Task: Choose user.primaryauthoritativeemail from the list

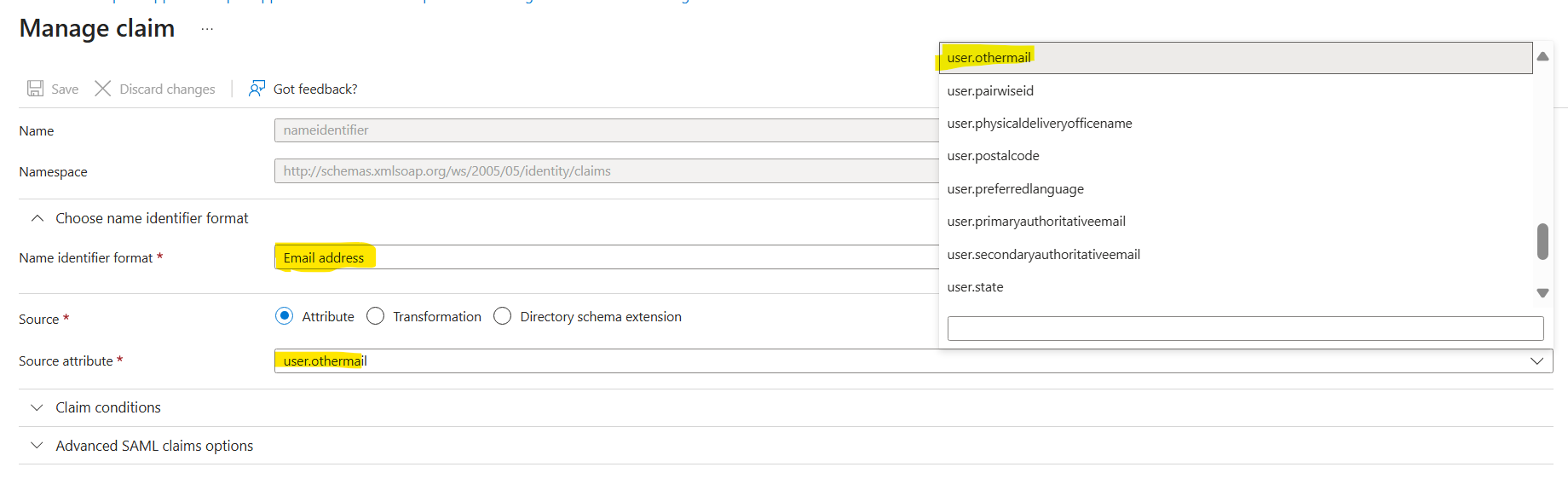Action: [x=1236, y=222]
